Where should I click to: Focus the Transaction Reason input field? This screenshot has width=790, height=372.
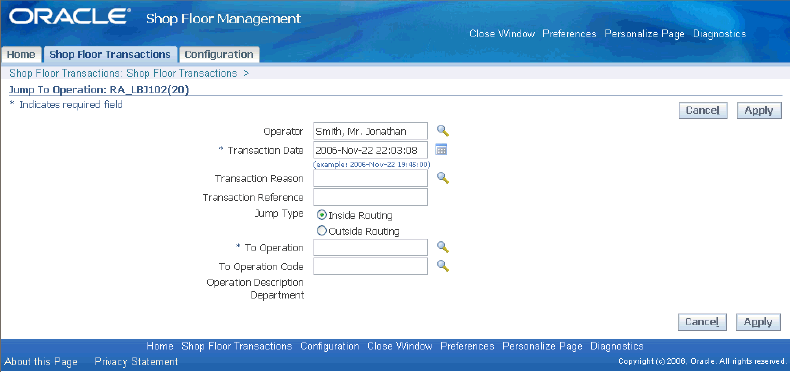coord(370,178)
